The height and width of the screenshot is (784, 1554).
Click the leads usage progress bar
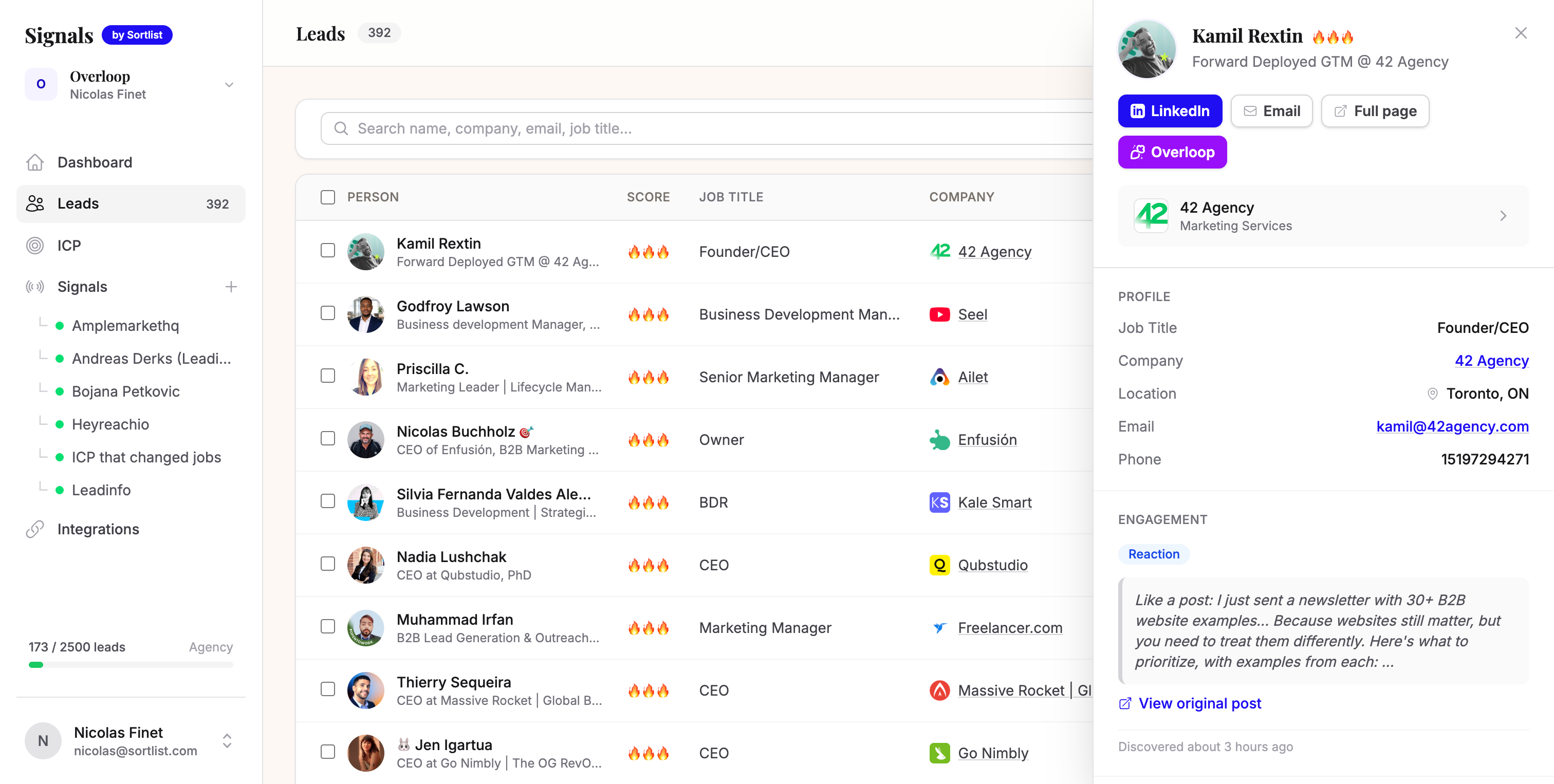pos(131,665)
